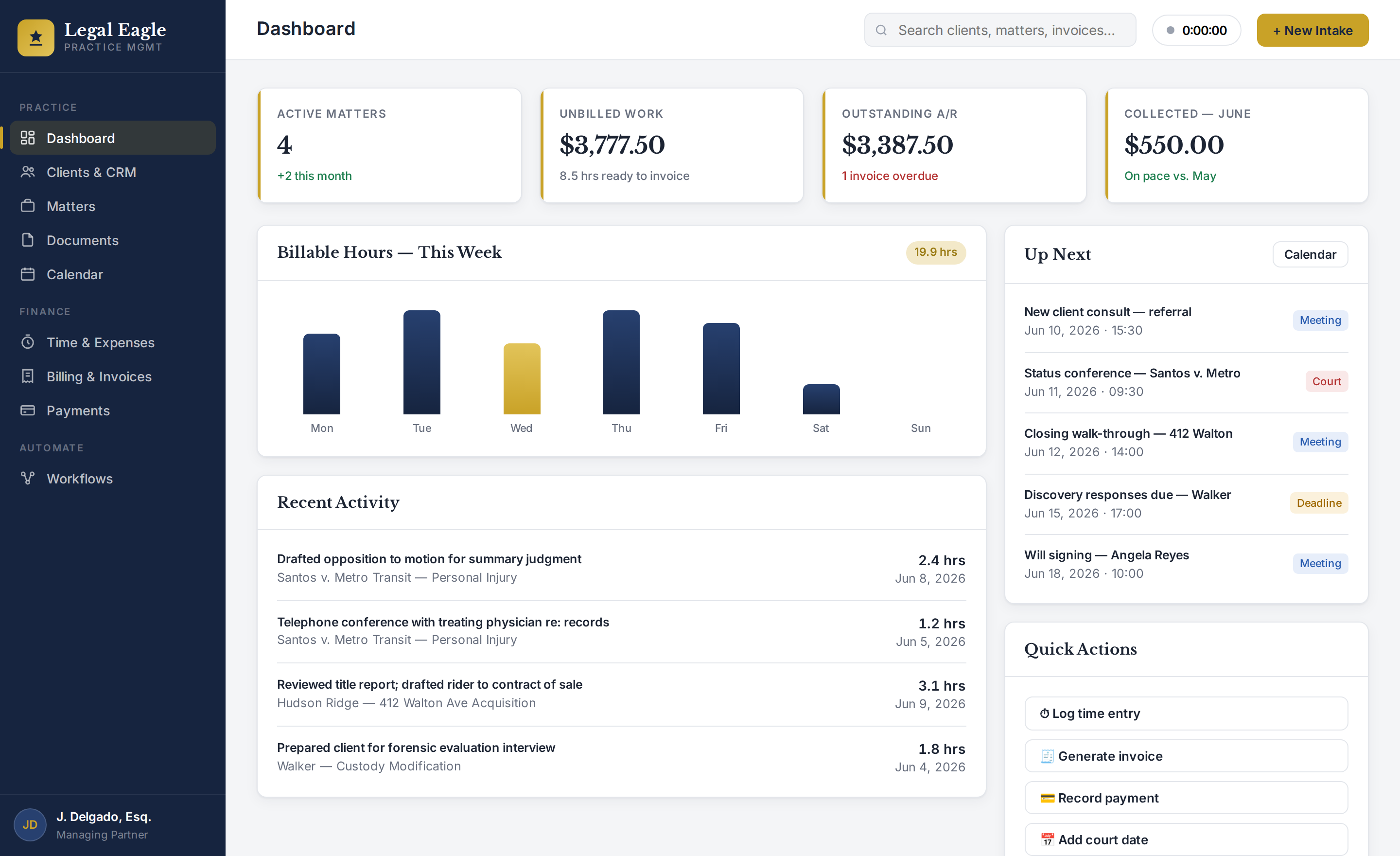Open the Outstanding A/R stat card
The image size is (1400, 856).
click(x=954, y=145)
